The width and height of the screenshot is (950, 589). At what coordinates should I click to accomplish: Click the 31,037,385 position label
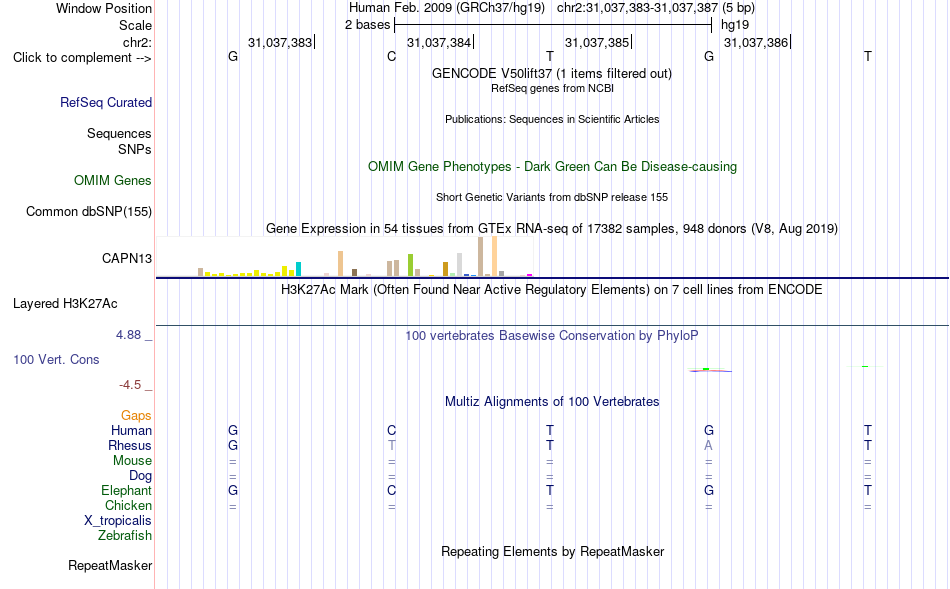[597, 42]
